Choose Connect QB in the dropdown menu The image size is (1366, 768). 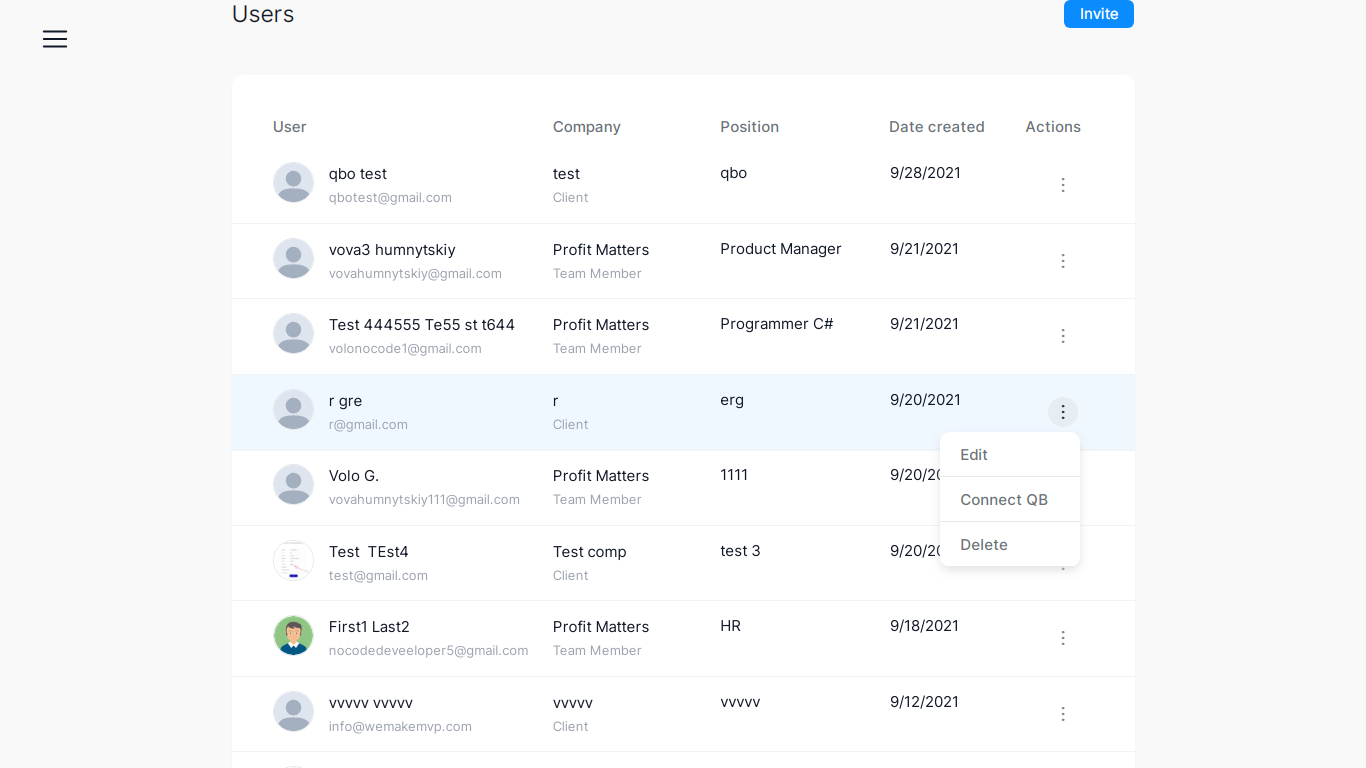click(x=1004, y=500)
